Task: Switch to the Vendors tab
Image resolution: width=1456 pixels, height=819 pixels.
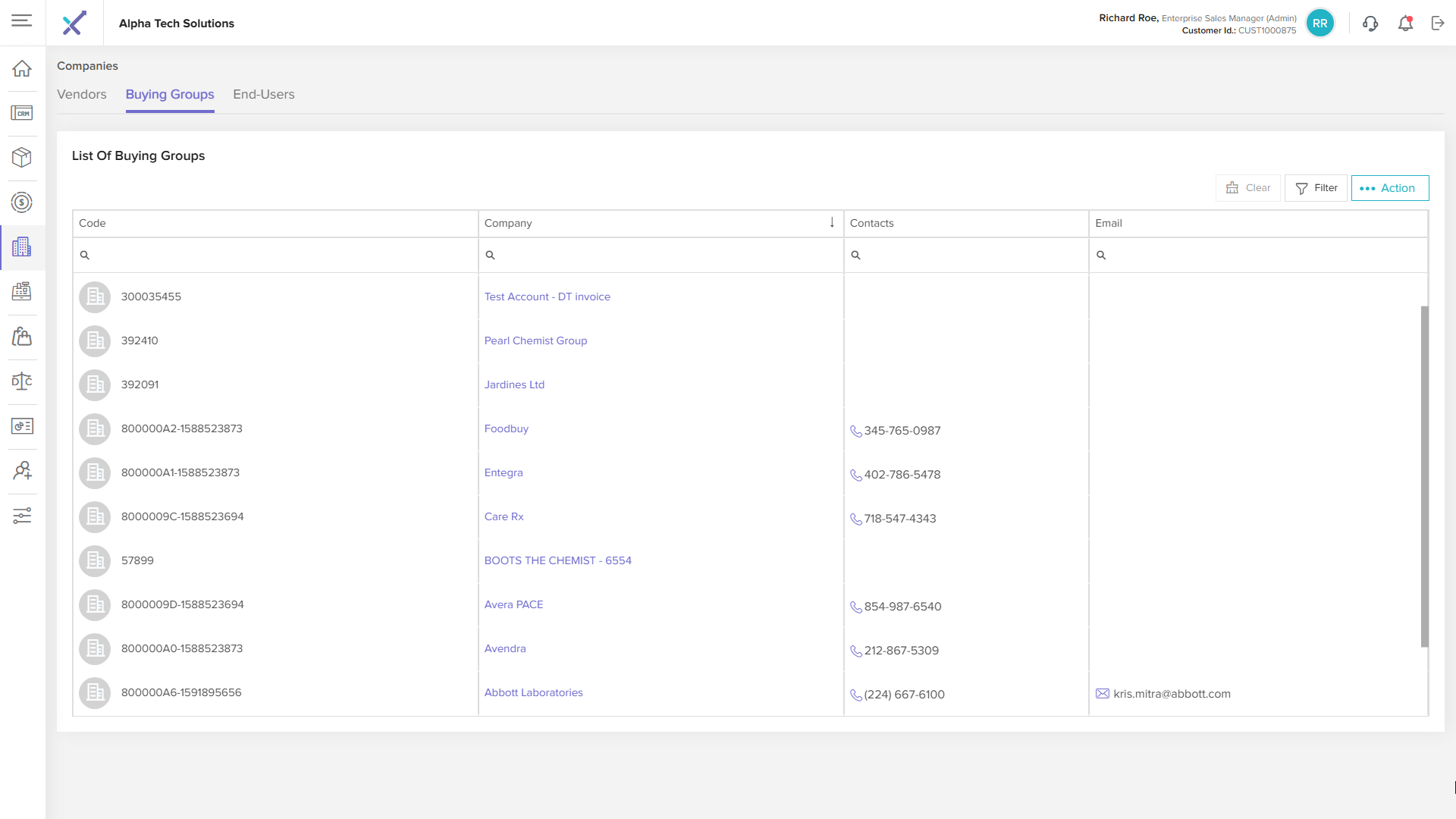Action: [x=82, y=95]
